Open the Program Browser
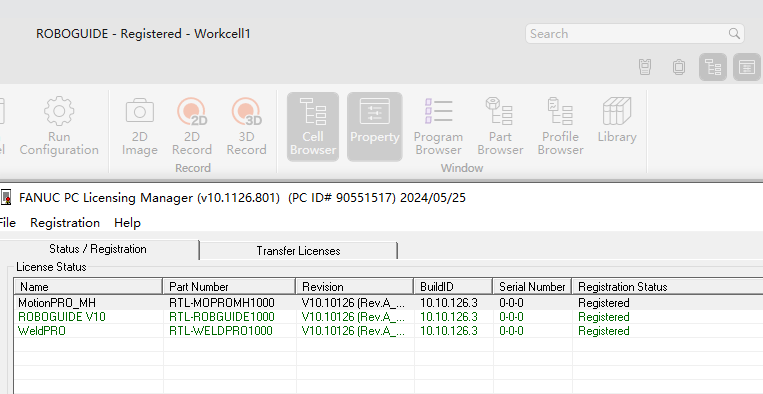 (438, 126)
